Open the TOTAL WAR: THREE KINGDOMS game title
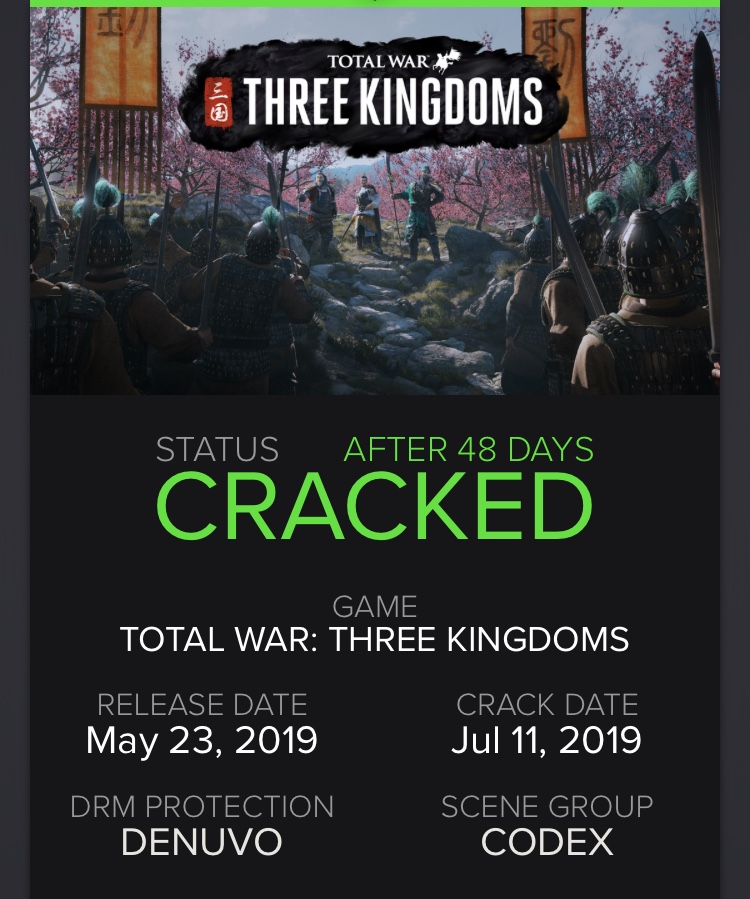750x899 pixels. coord(375,639)
